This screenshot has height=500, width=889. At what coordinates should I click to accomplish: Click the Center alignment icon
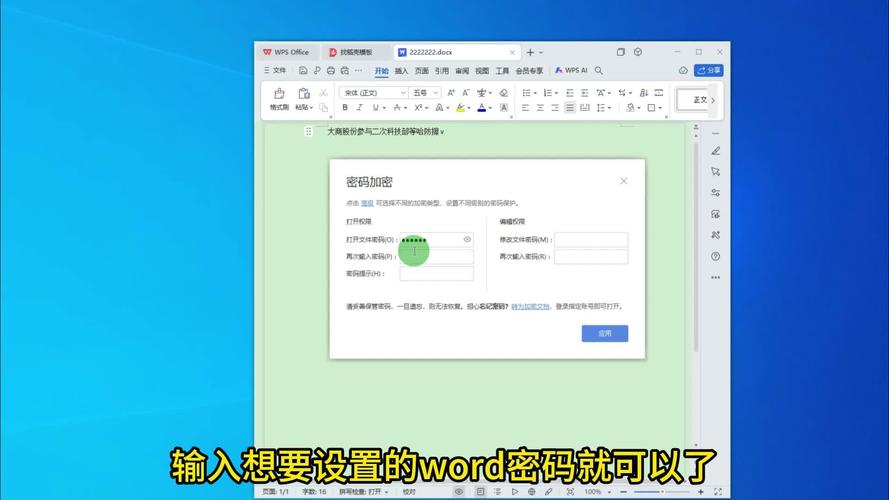click(x=540, y=107)
